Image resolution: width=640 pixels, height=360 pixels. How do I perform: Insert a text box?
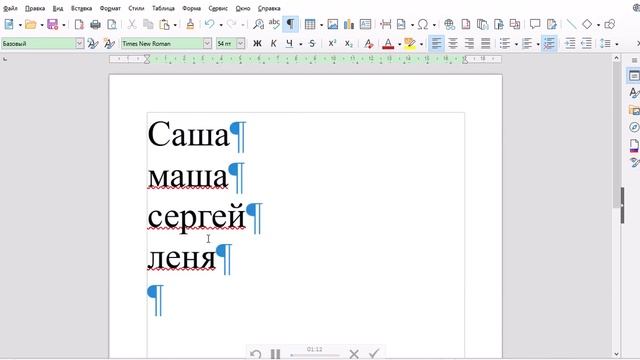[365, 24]
